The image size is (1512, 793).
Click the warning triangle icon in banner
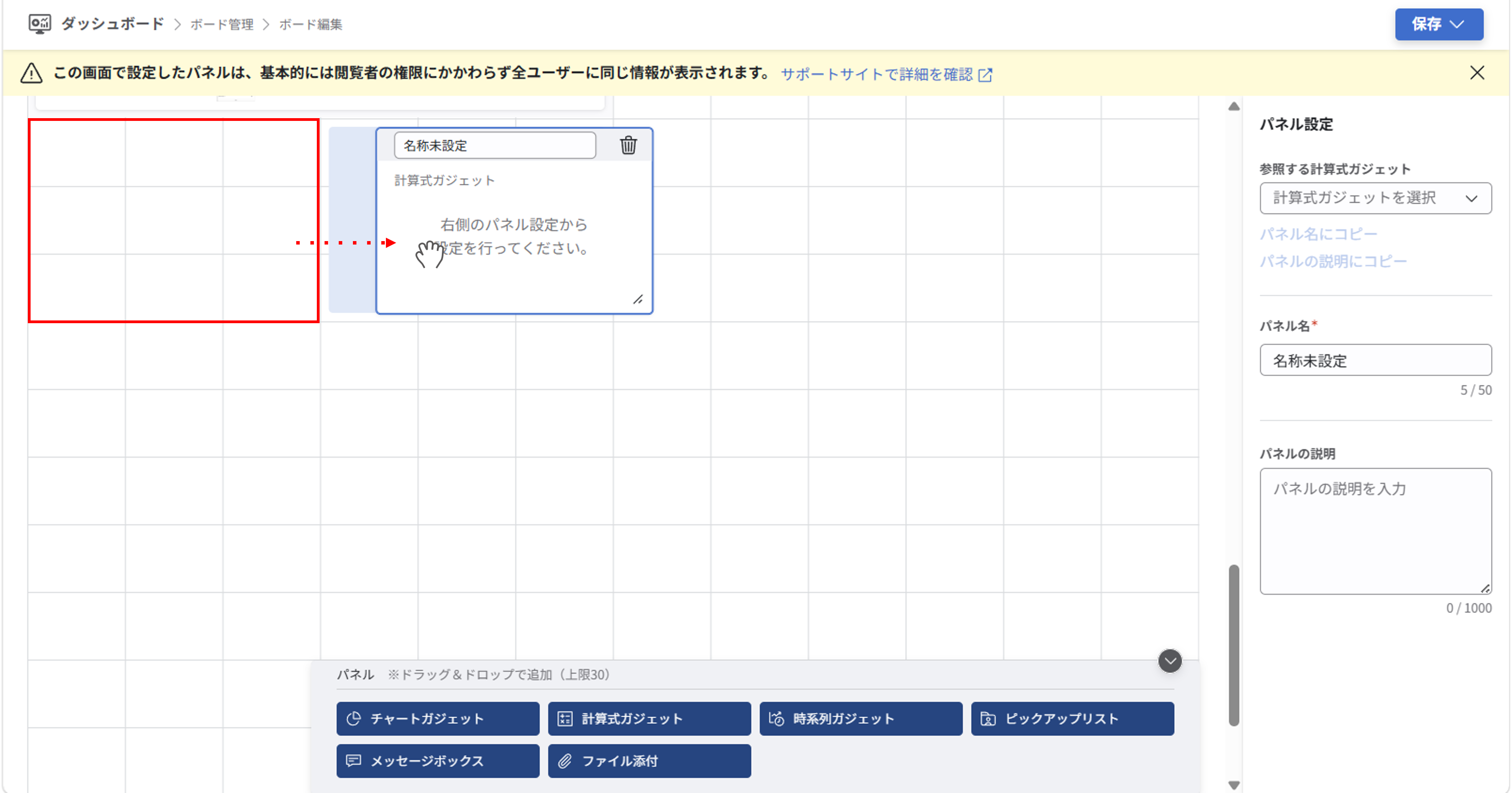click(x=31, y=73)
